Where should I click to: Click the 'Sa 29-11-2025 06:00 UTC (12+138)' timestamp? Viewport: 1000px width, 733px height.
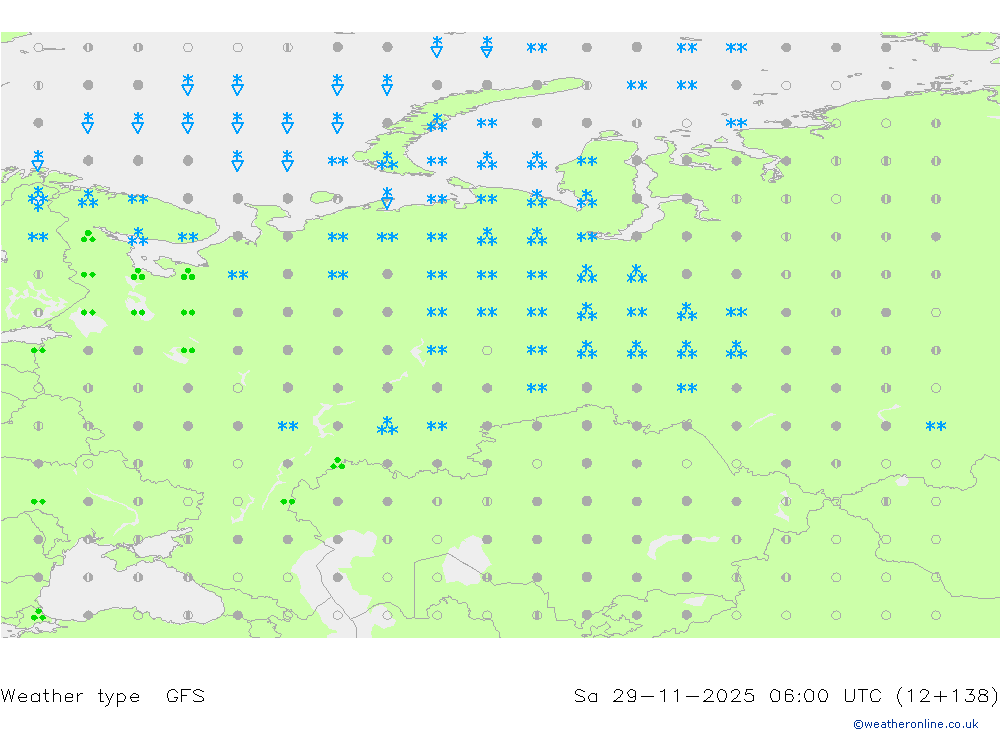coord(786,696)
